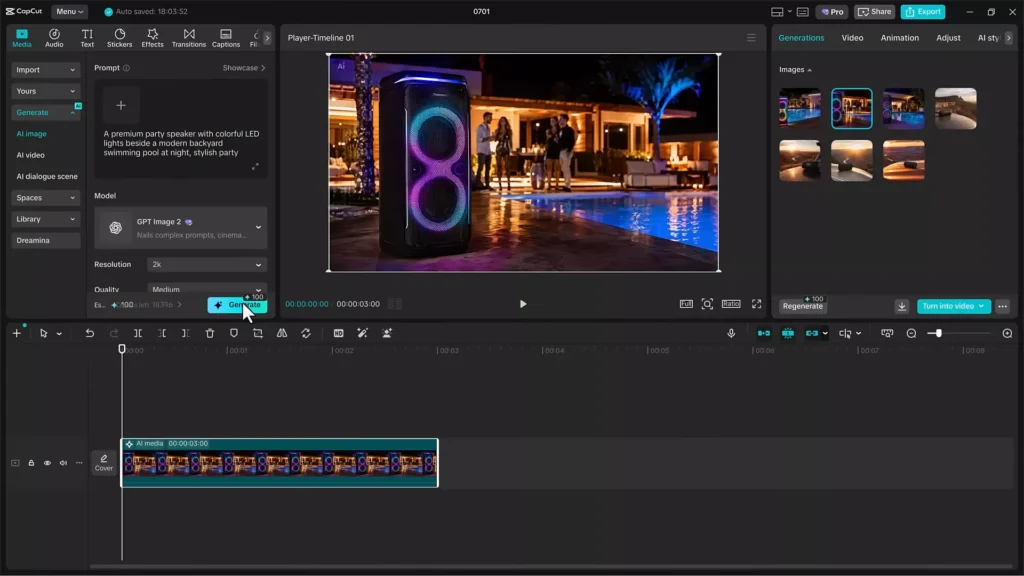Click the split clip tool in timeline toolbar

tap(138, 333)
